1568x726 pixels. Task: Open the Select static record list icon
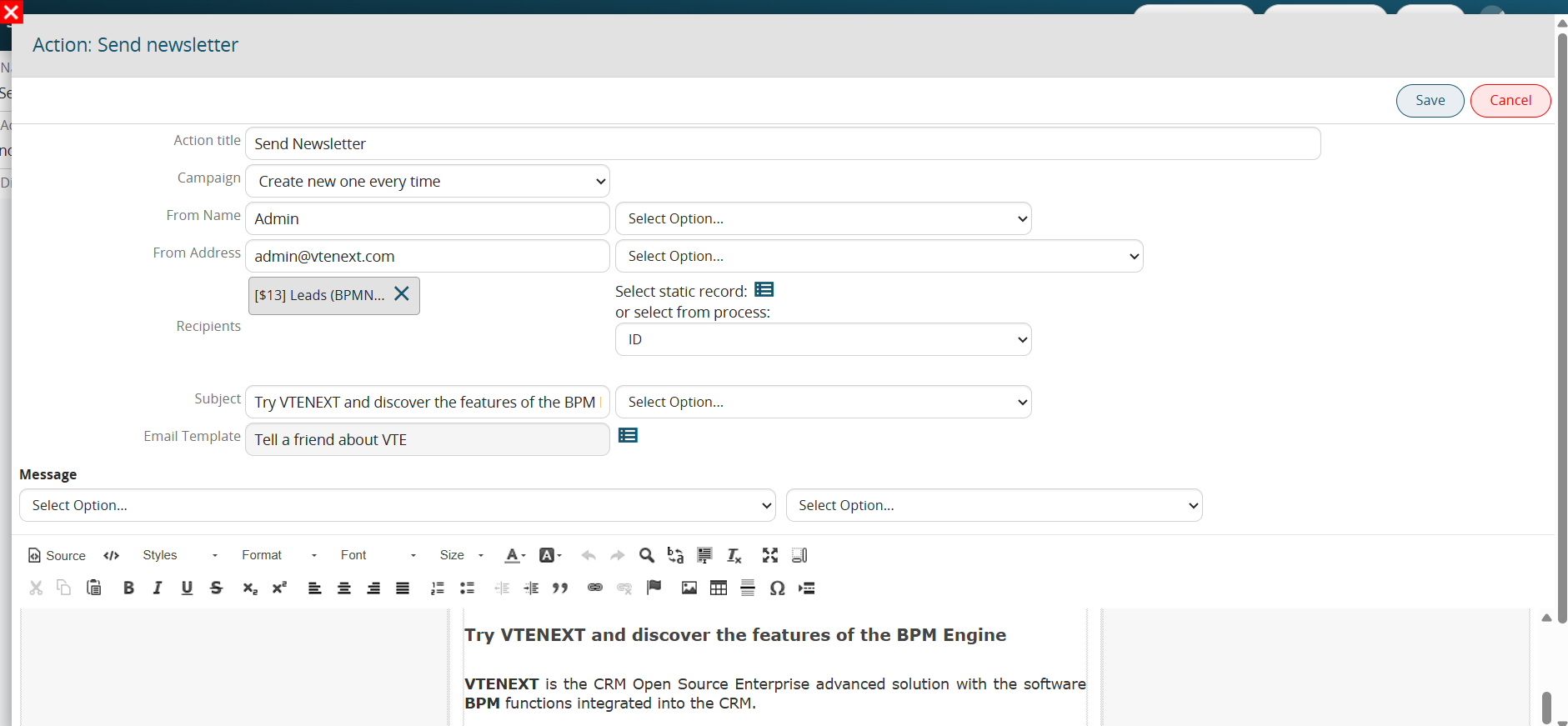click(764, 289)
